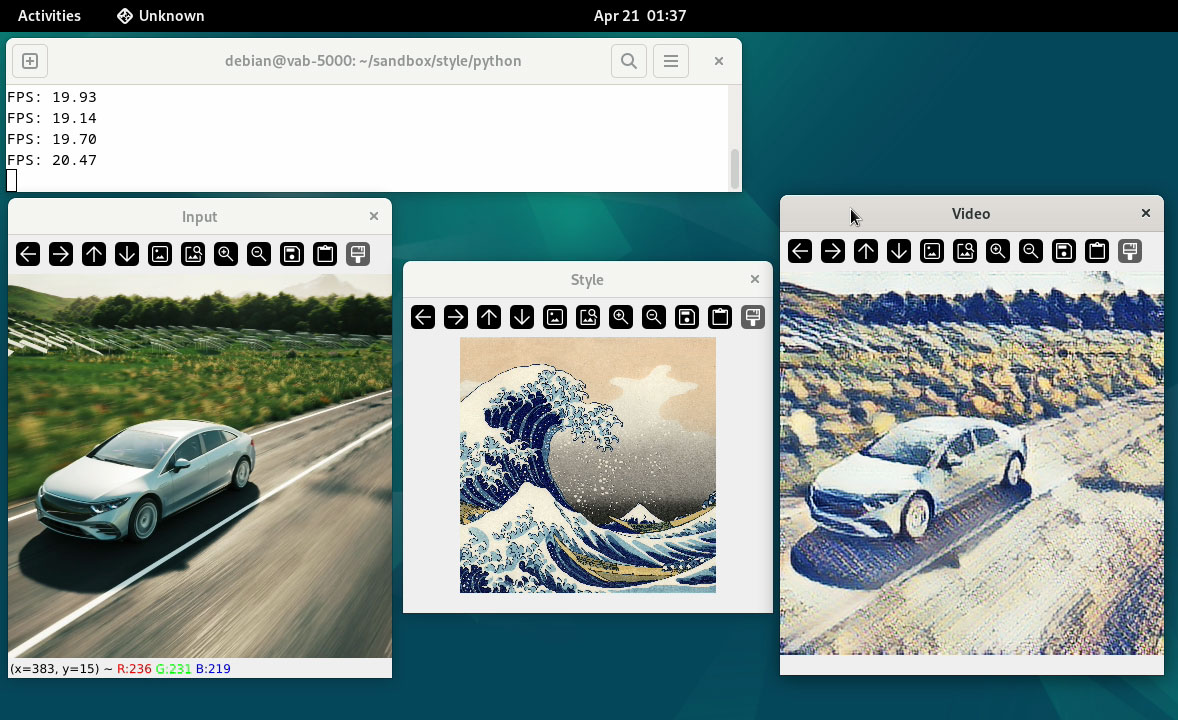Click fit-image icon in Style window

pos(588,317)
